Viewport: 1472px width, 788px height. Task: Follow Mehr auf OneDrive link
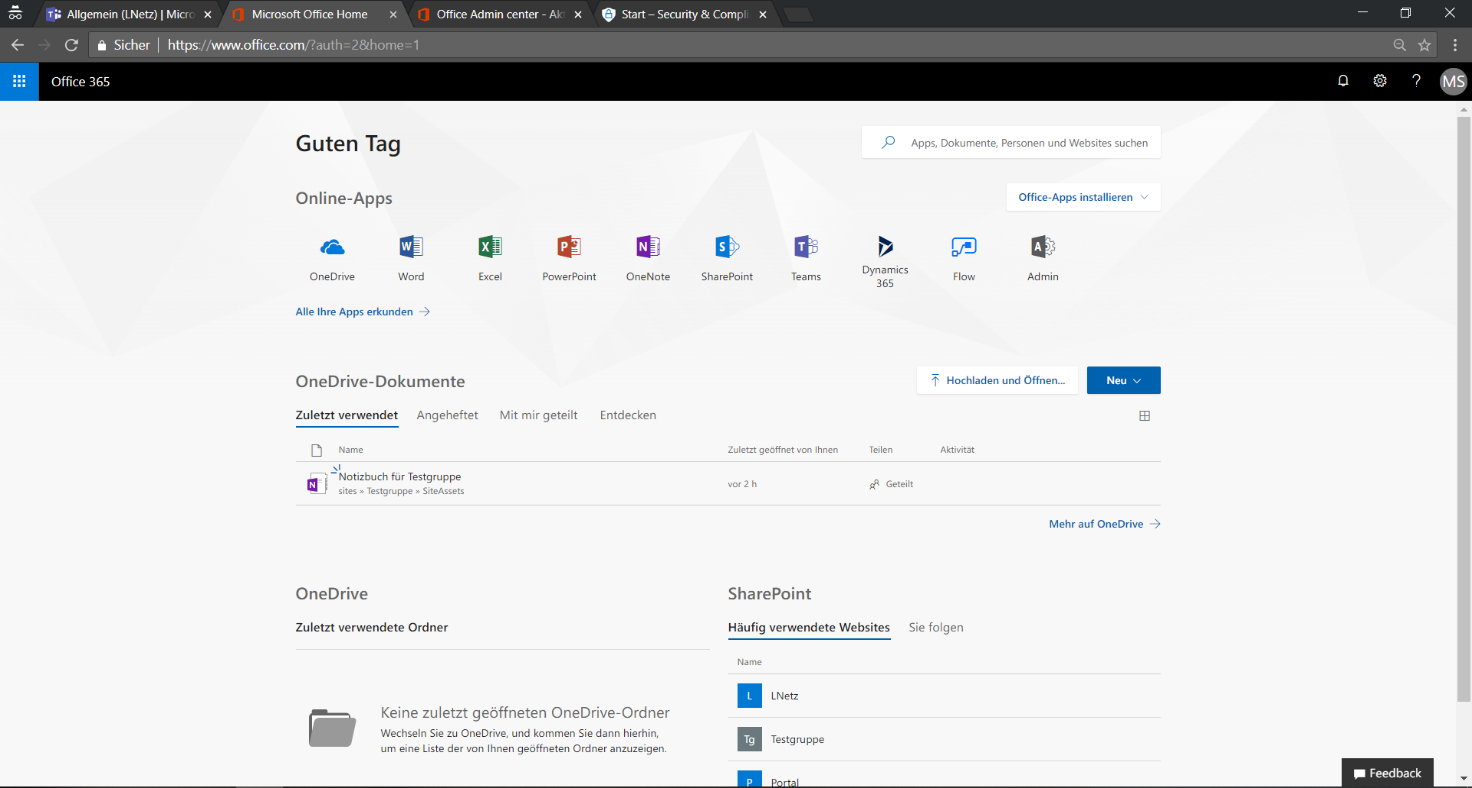1105,524
